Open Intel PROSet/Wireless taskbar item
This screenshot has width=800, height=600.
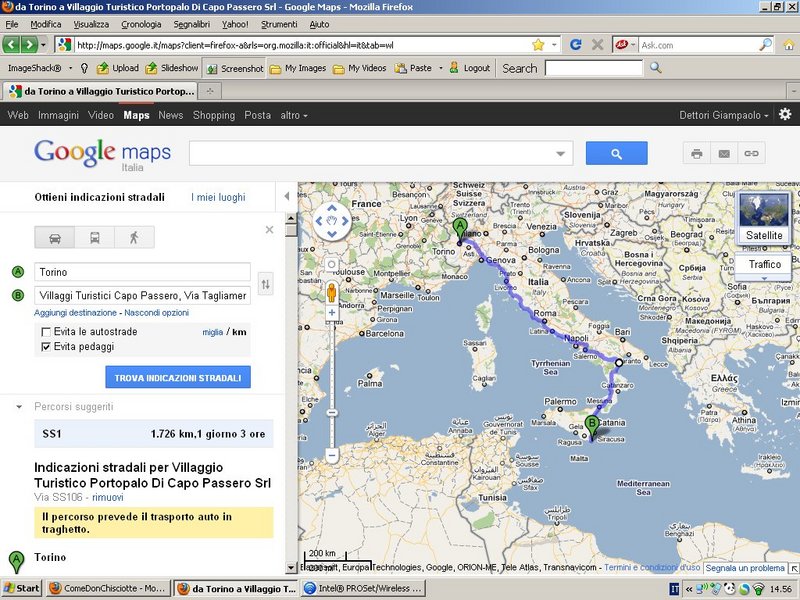pyautogui.click(x=363, y=588)
